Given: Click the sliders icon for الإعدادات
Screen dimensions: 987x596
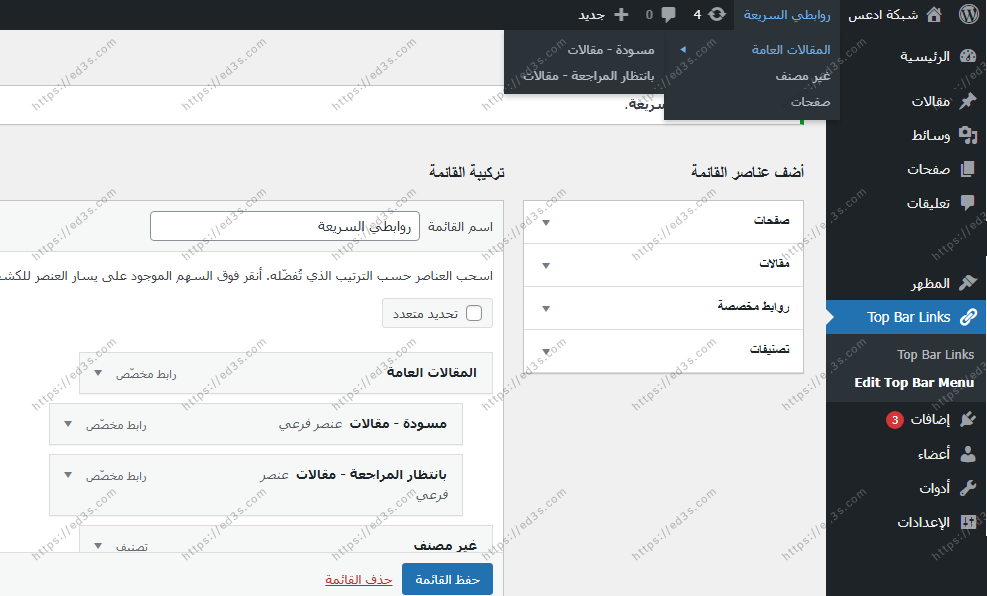Looking at the screenshot, I should tap(967, 522).
